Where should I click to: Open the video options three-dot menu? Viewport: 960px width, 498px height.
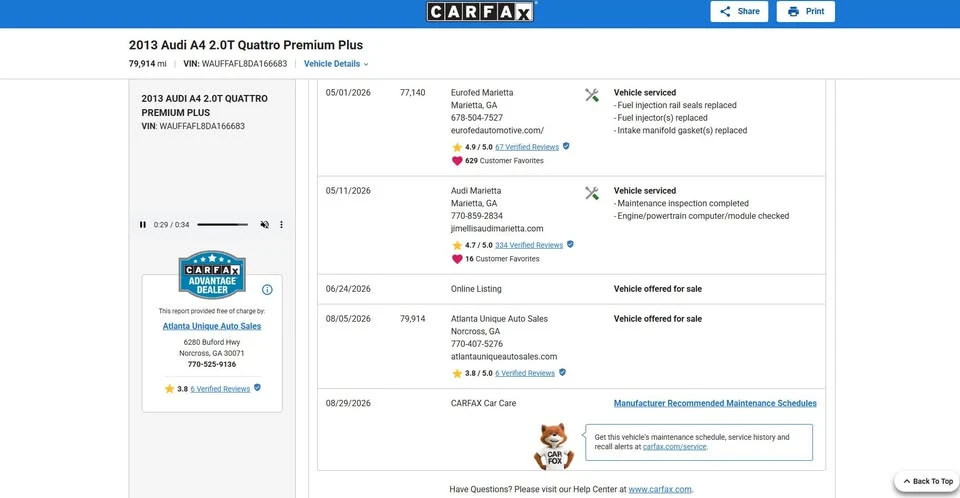282,225
